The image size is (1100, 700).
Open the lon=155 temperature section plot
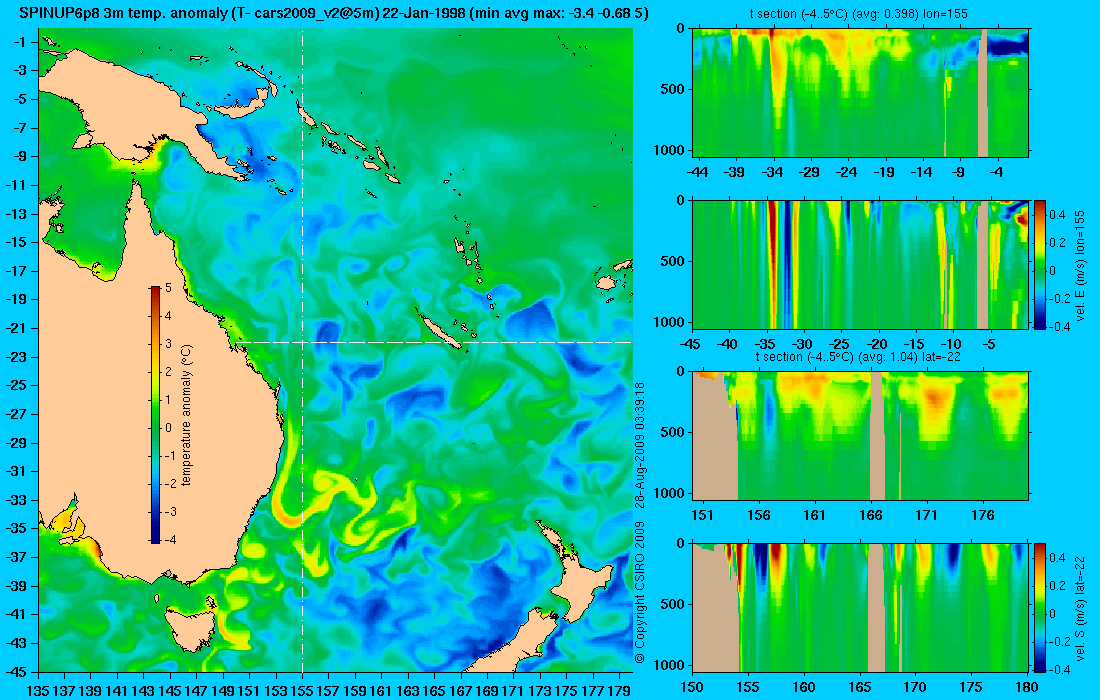861,93
